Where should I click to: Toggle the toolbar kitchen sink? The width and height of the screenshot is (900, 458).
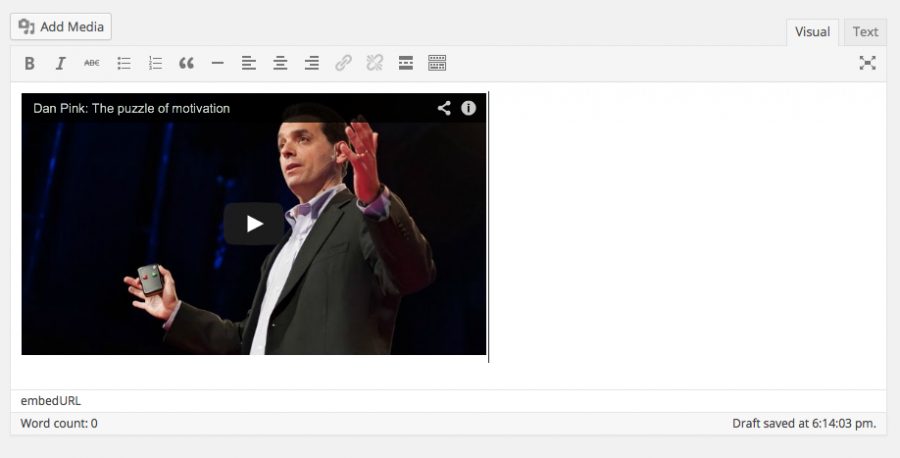coord(437,63)
